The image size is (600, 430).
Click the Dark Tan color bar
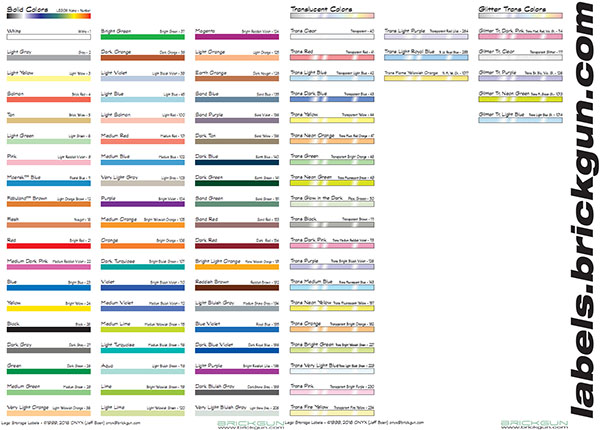tap(237, 142)
